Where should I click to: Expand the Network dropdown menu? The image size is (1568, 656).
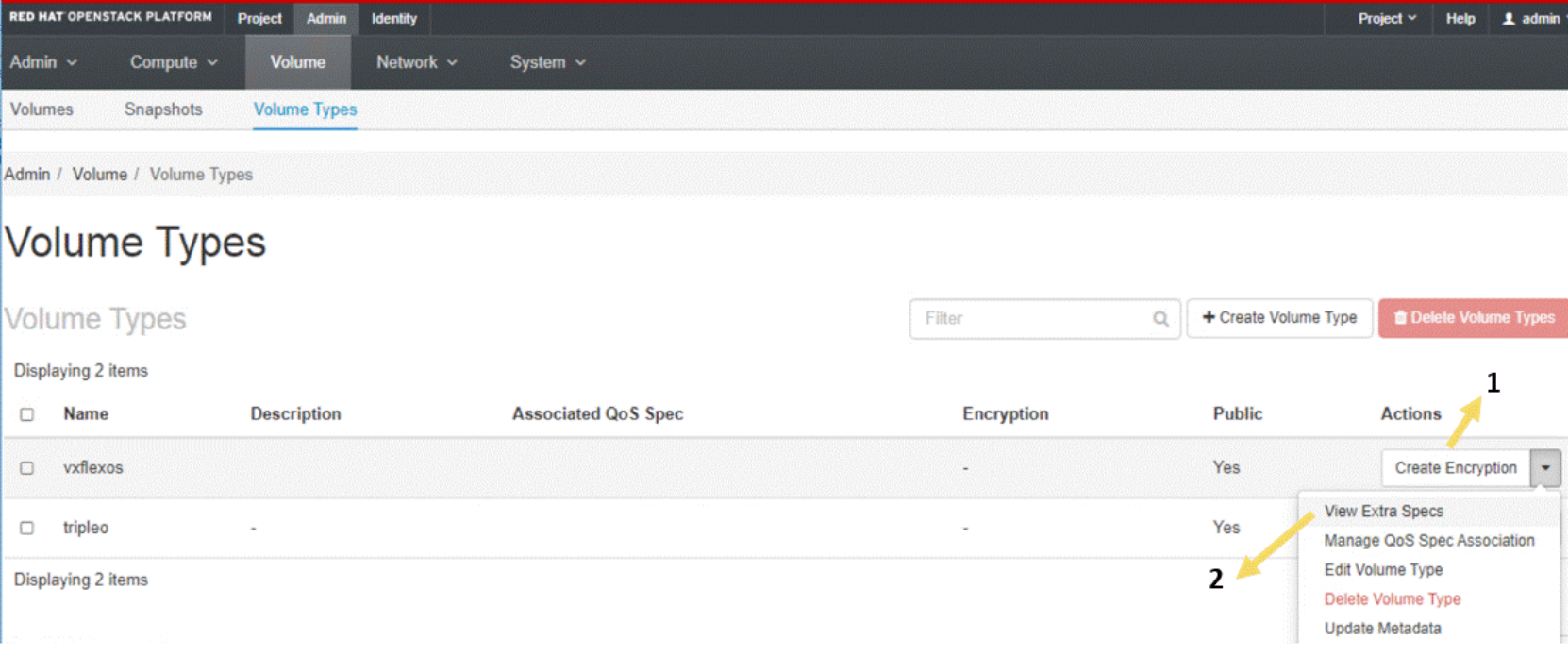pos(416,62)
